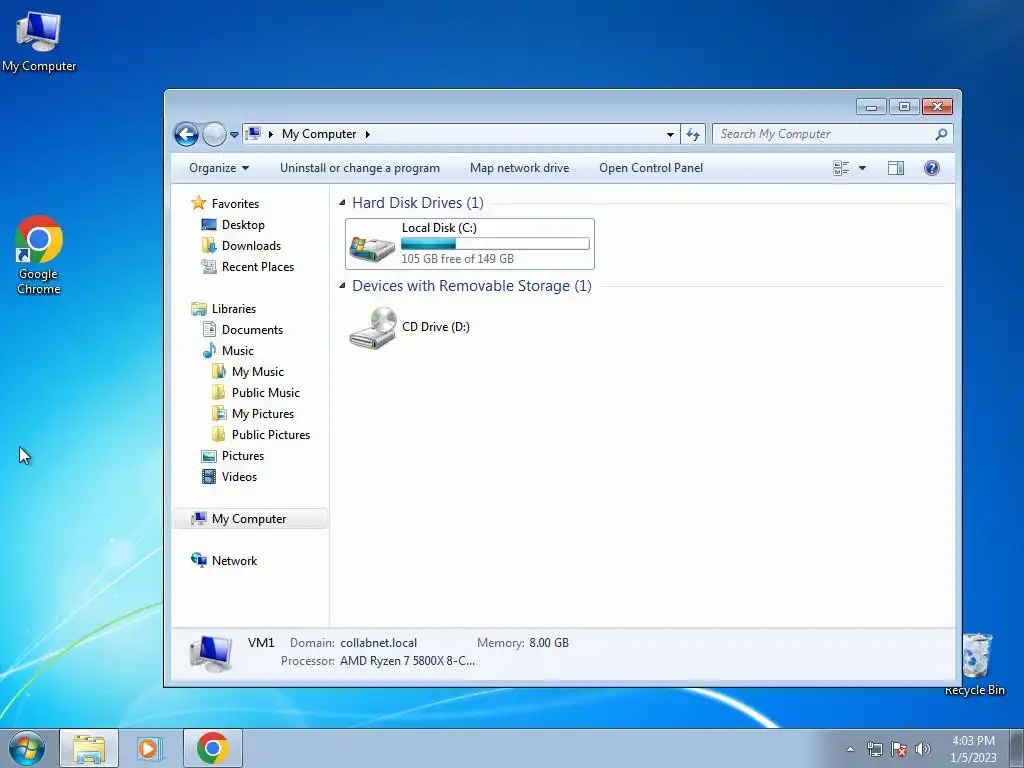Open the Windows Start button
1024x768 pixels.
(26, 748)
